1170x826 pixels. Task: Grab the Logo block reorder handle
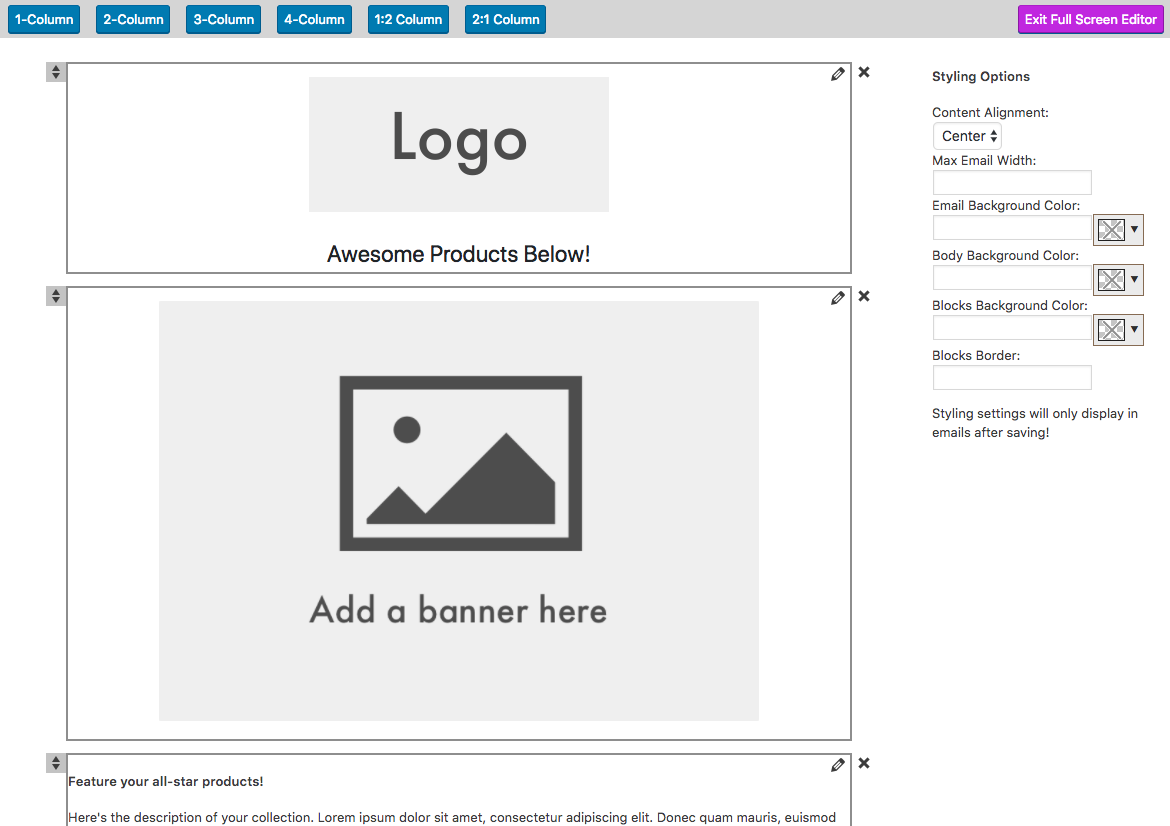(x=56, y=72)
